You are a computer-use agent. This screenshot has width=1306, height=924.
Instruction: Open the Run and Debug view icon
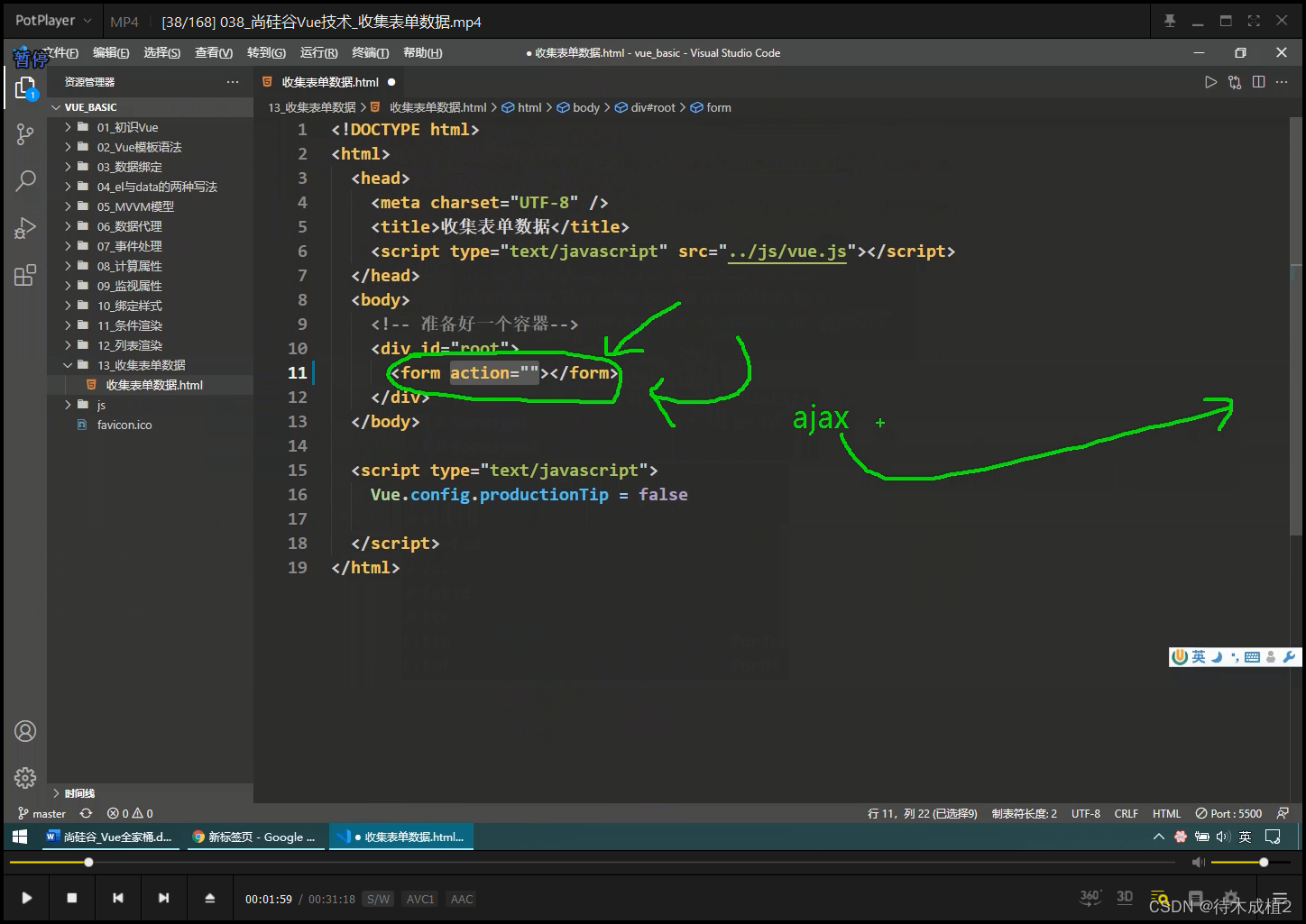point(25,228)
